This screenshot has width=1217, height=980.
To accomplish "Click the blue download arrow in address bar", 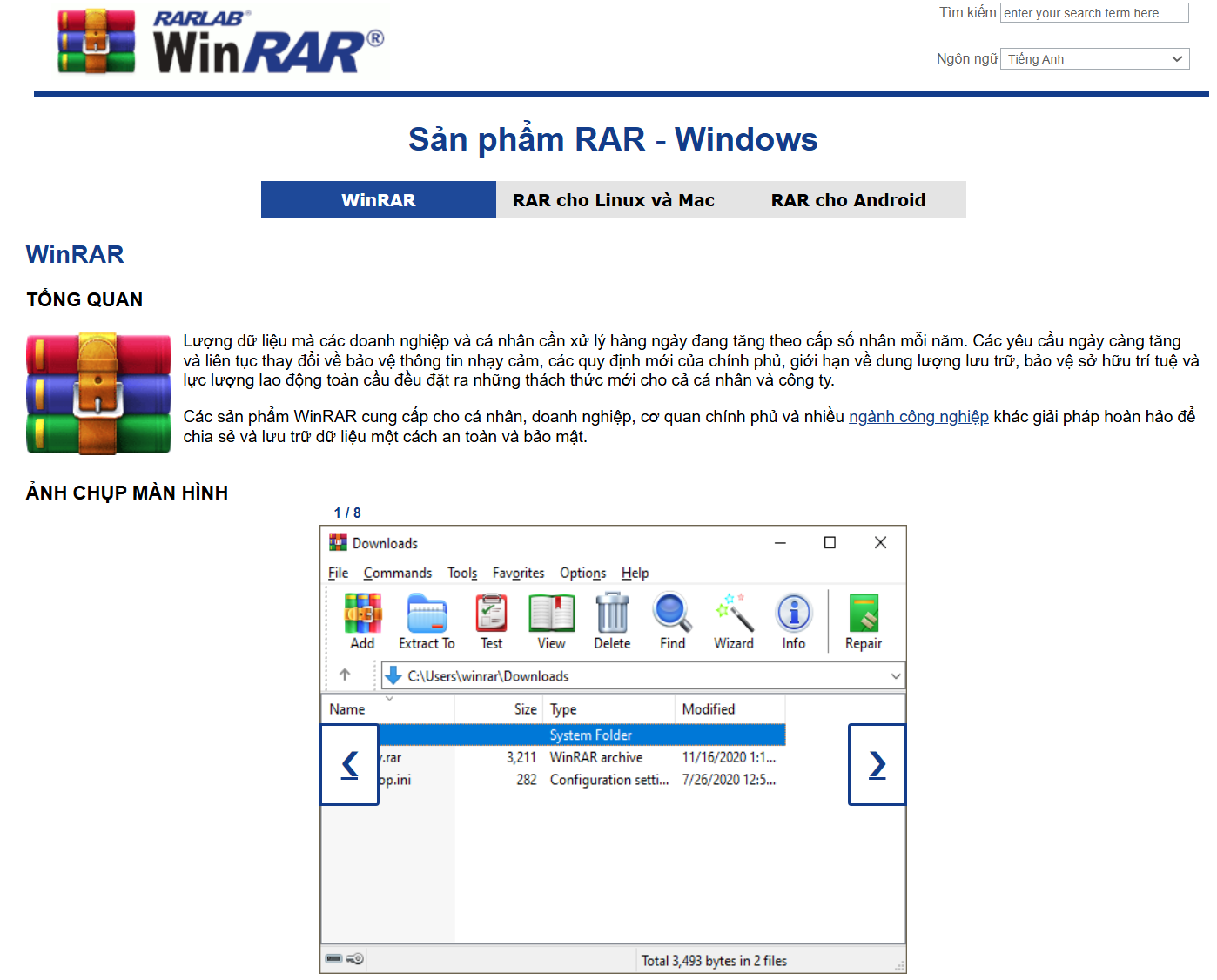I will (x=393, y=675).
